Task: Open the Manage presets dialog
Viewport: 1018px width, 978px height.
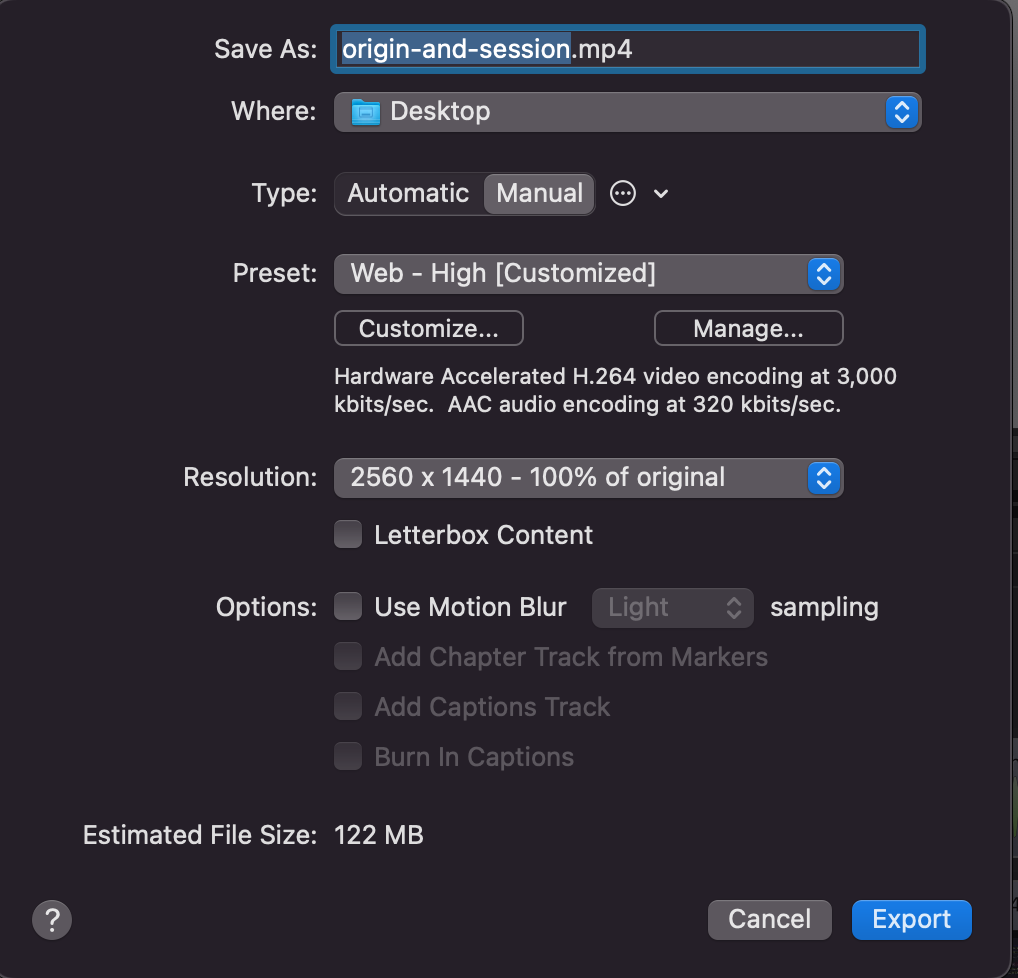Action: pyautogui.click(x=748, y=327)
